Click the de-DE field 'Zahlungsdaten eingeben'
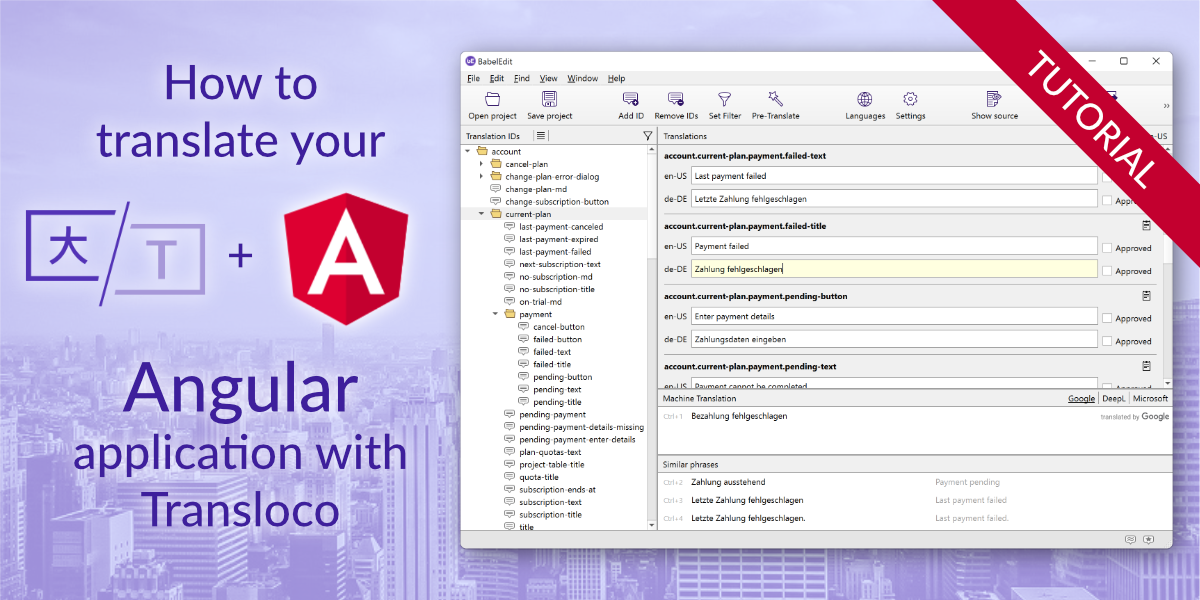This screenshot has height=600, width=1200. tap(894, 339)
